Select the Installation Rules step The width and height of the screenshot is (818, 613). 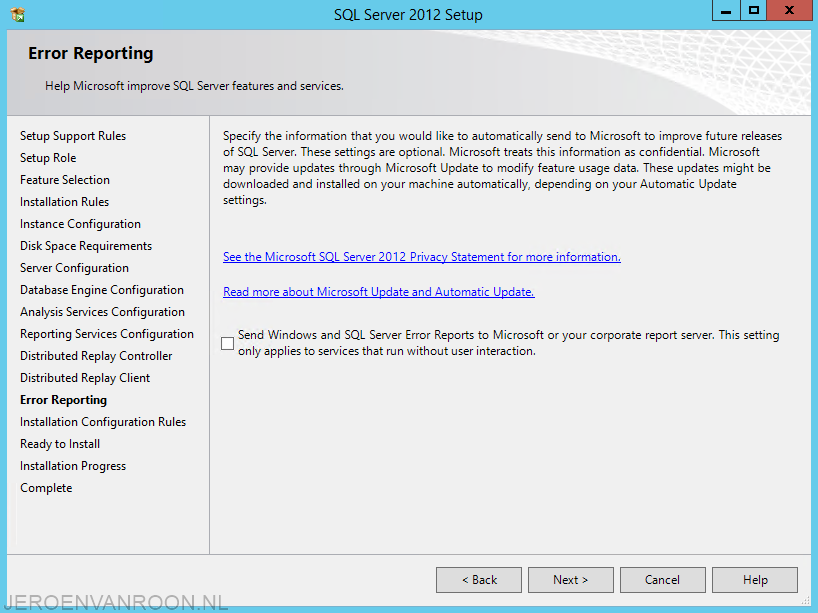[x=65, y=201]
